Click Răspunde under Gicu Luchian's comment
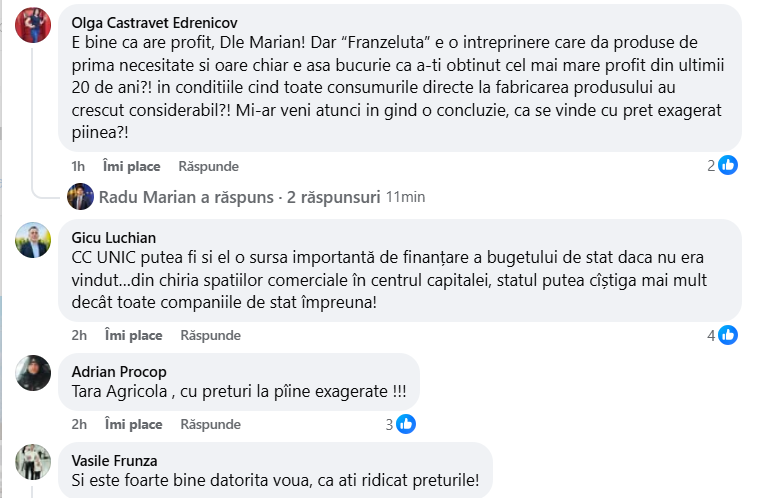The height and width of the screenshot is (498, 781). click(210, 335)
